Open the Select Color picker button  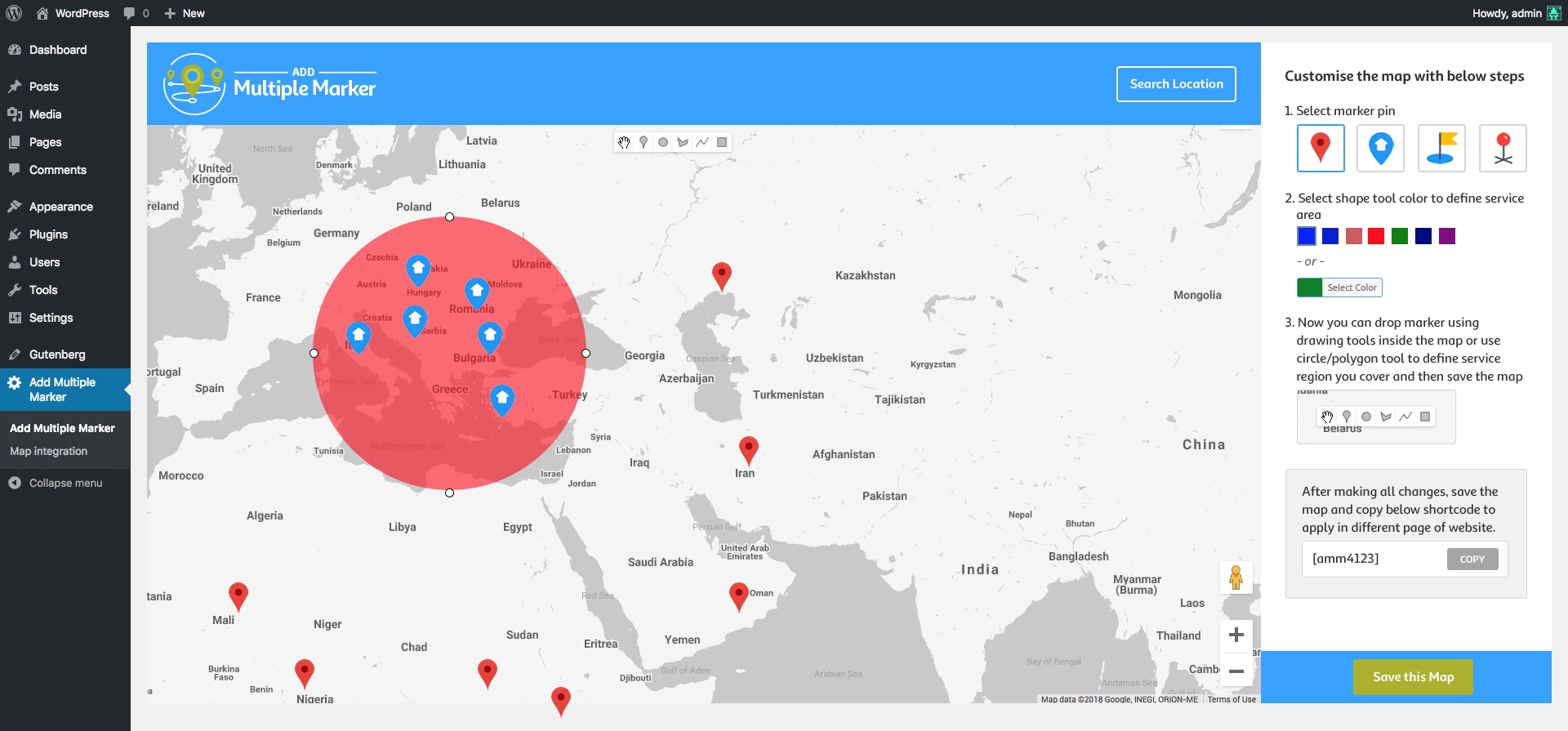tap(1339, 287)
